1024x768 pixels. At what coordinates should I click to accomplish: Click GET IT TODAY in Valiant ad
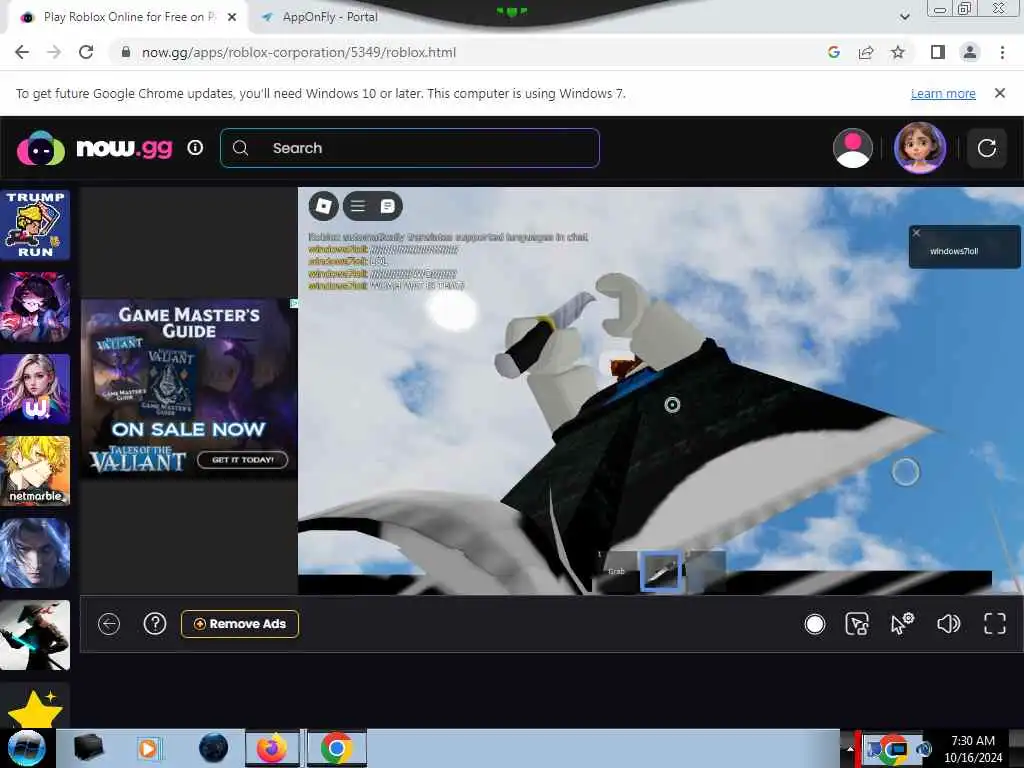(x=242, y=460)
